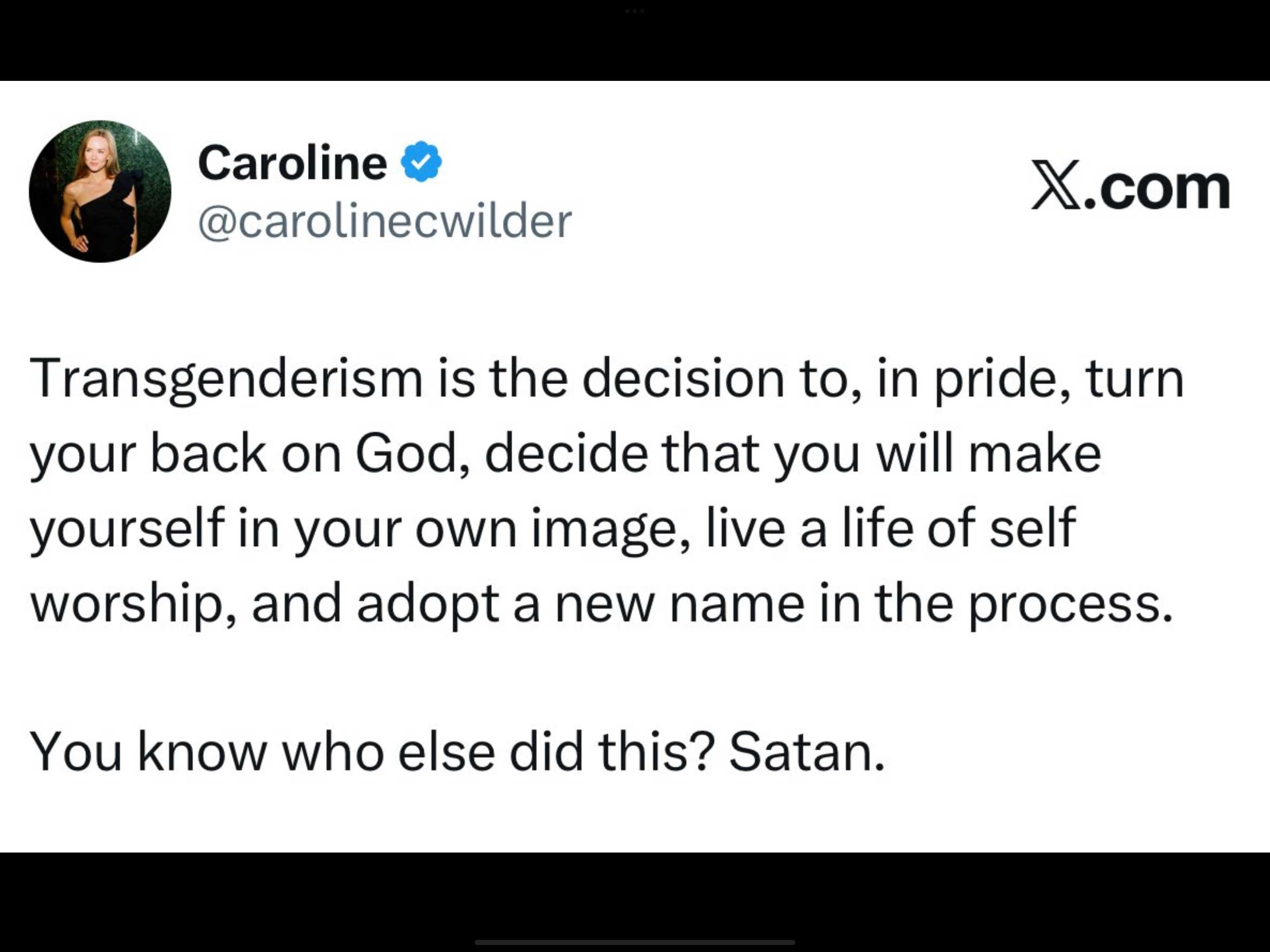Screen dimensions: 1270x952
Task: Tap the three-dot multitasking indicator at top
Action: (635, 11)
